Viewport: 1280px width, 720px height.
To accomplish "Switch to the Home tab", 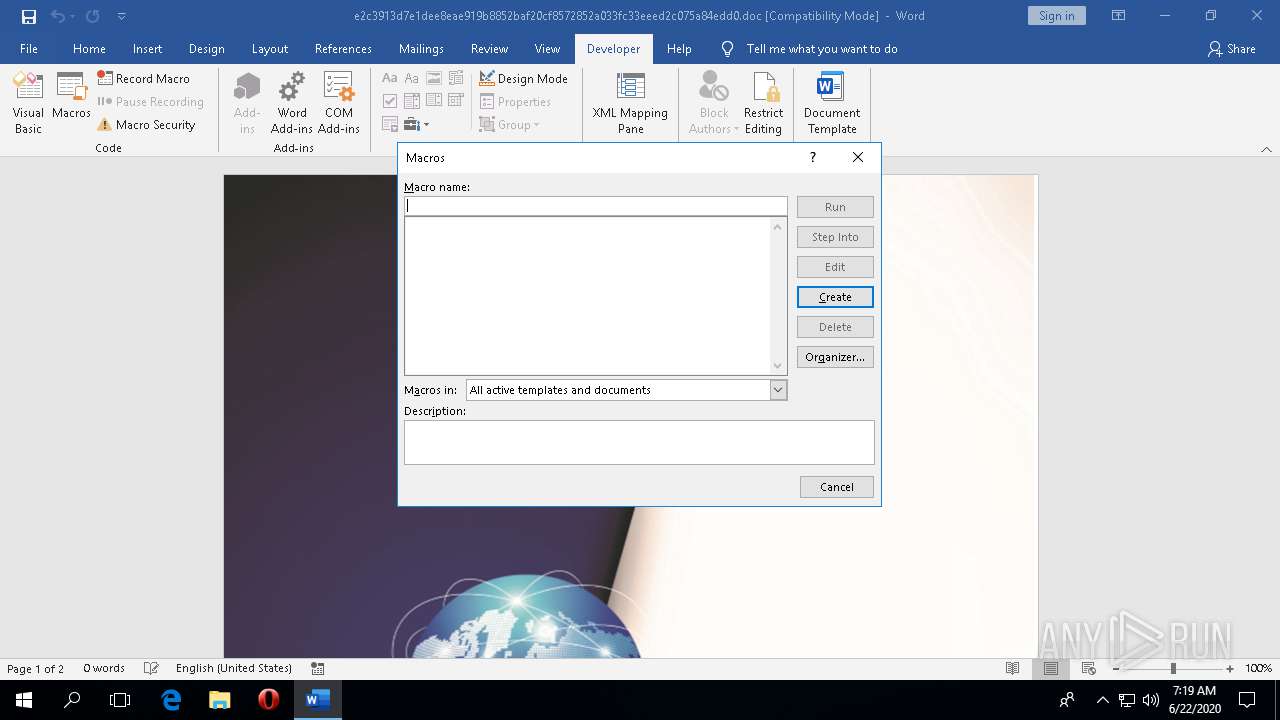I will pos(89,48).
